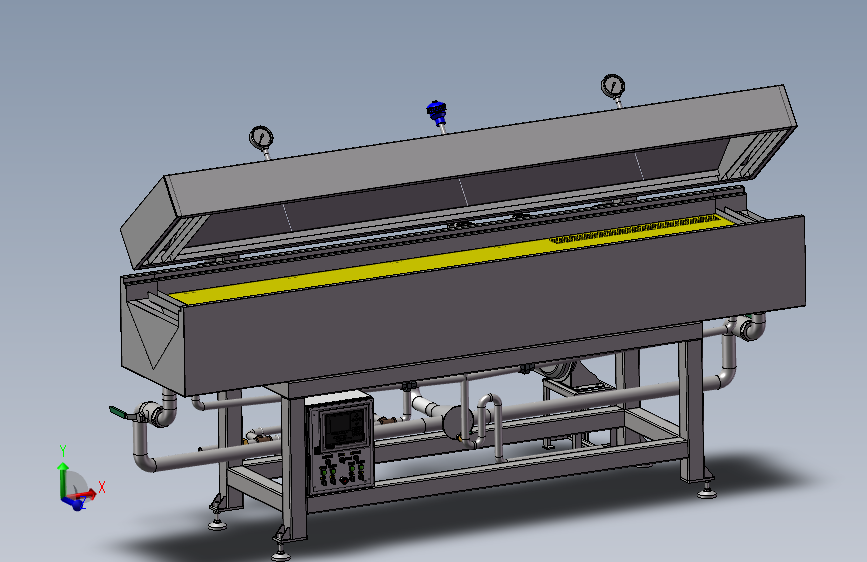The height and width of the screenshot is (562, 867).
Task: Select the red emergency button on control panel
Action: tap(343, 480)
